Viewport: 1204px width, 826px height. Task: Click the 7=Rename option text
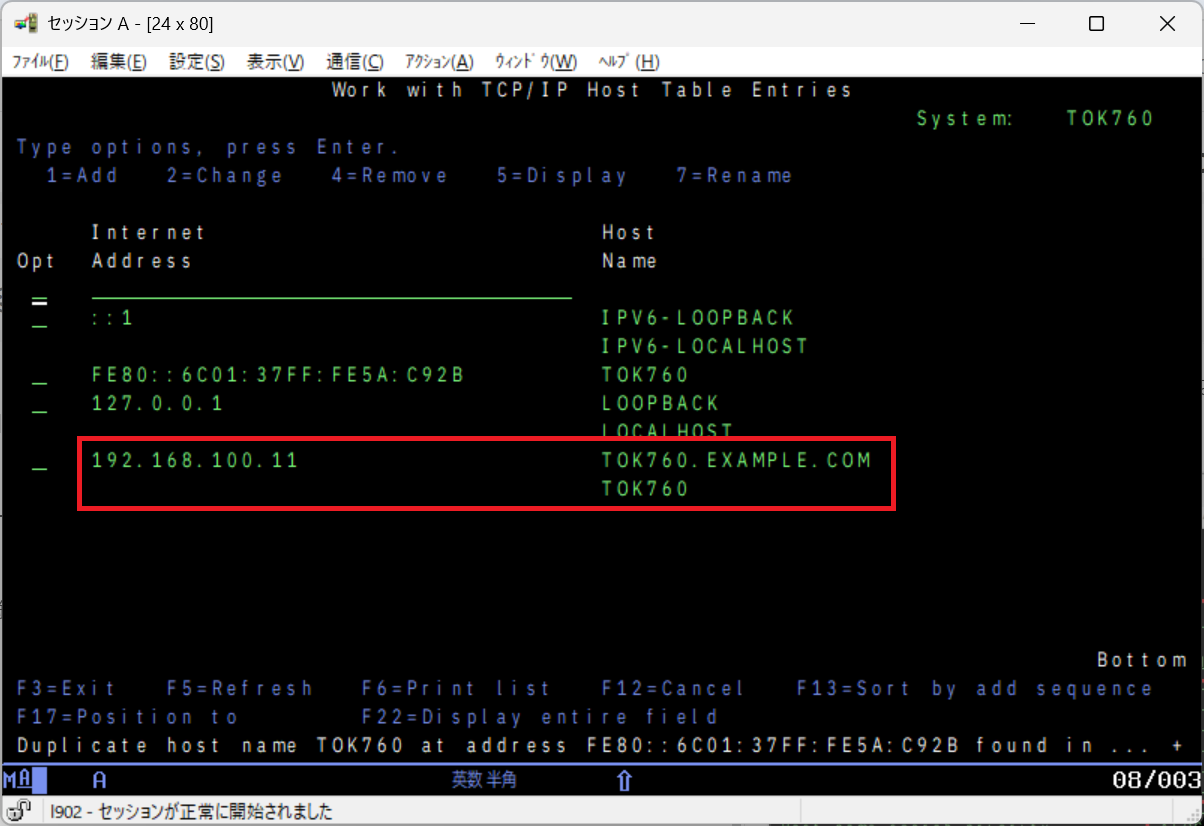735,176
